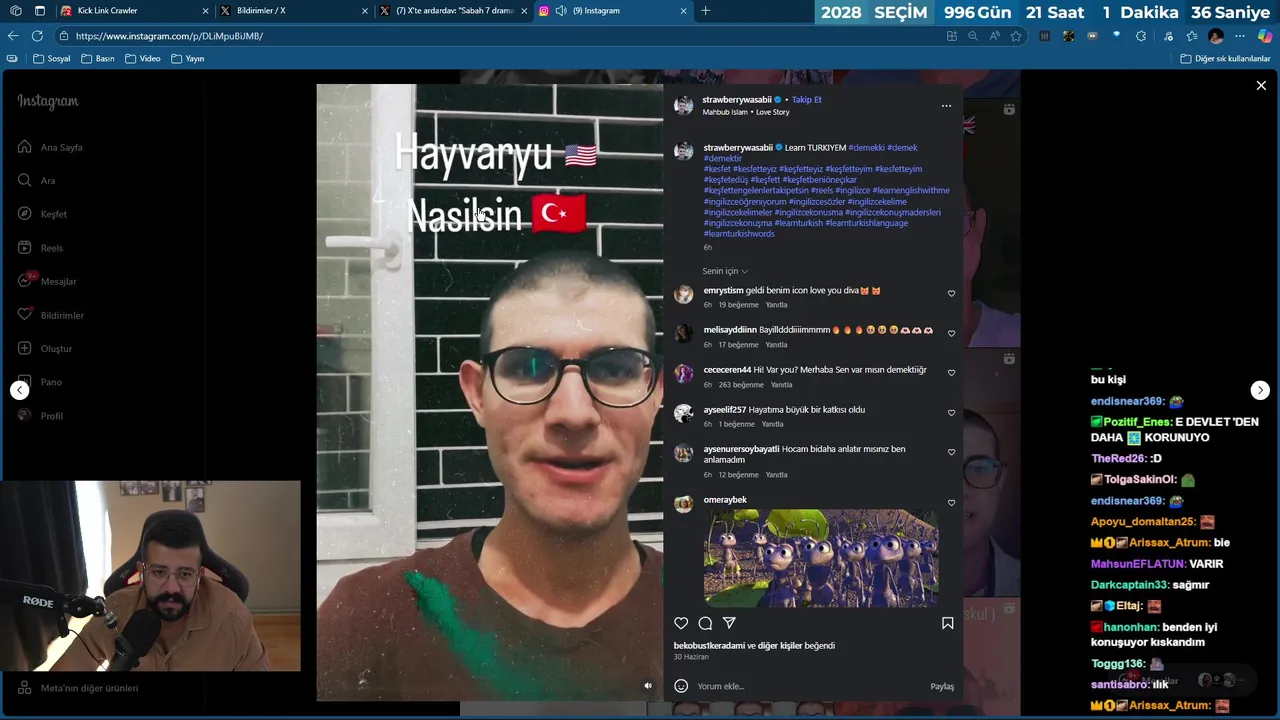Open 'Diğer sık kullanılanlar' bookmarks folder
The image size is (1280, 720).
(1225, 59)
